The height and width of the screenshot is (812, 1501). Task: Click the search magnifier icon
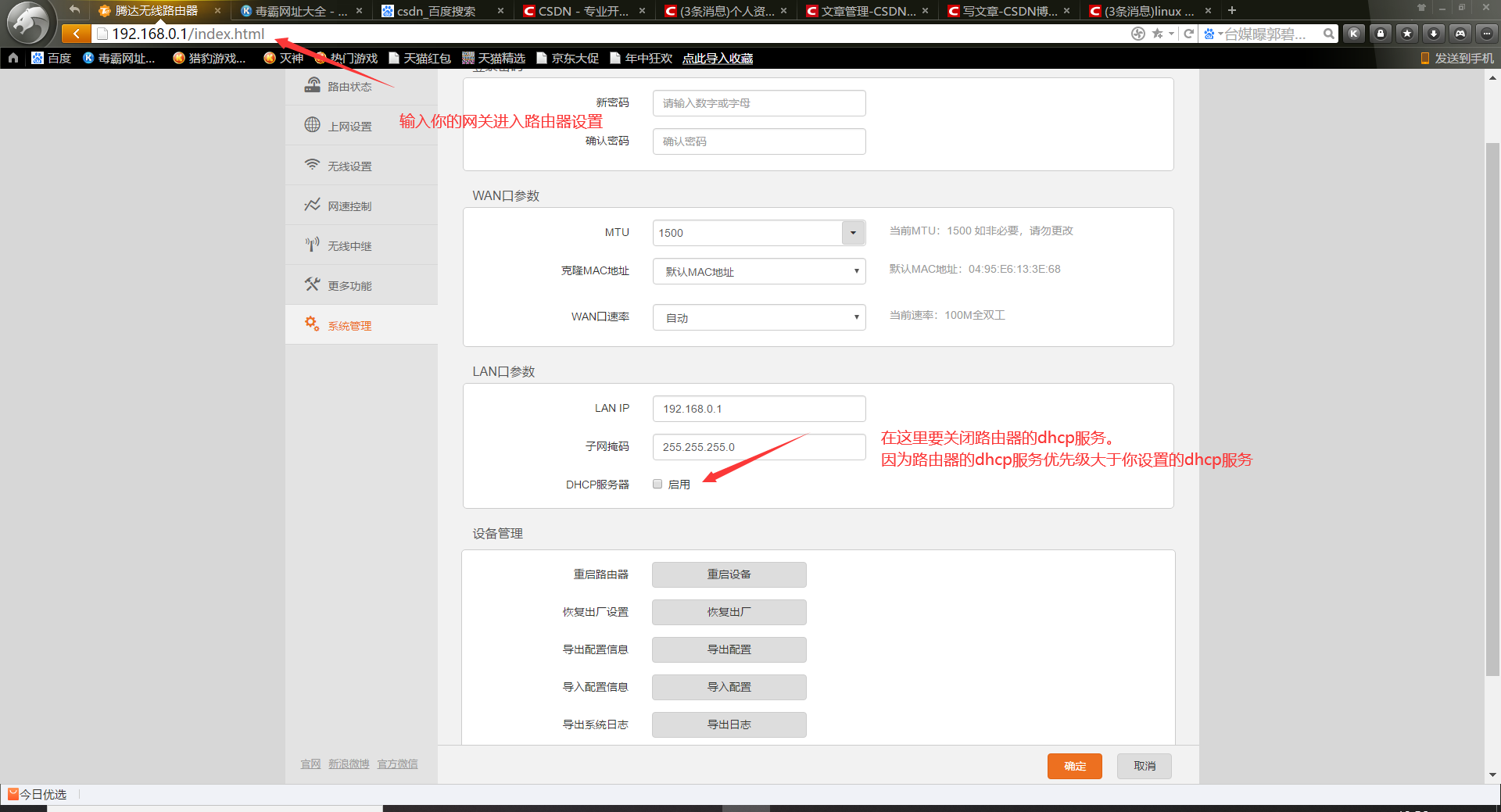pyautogui.click(x=1328, y=34)
